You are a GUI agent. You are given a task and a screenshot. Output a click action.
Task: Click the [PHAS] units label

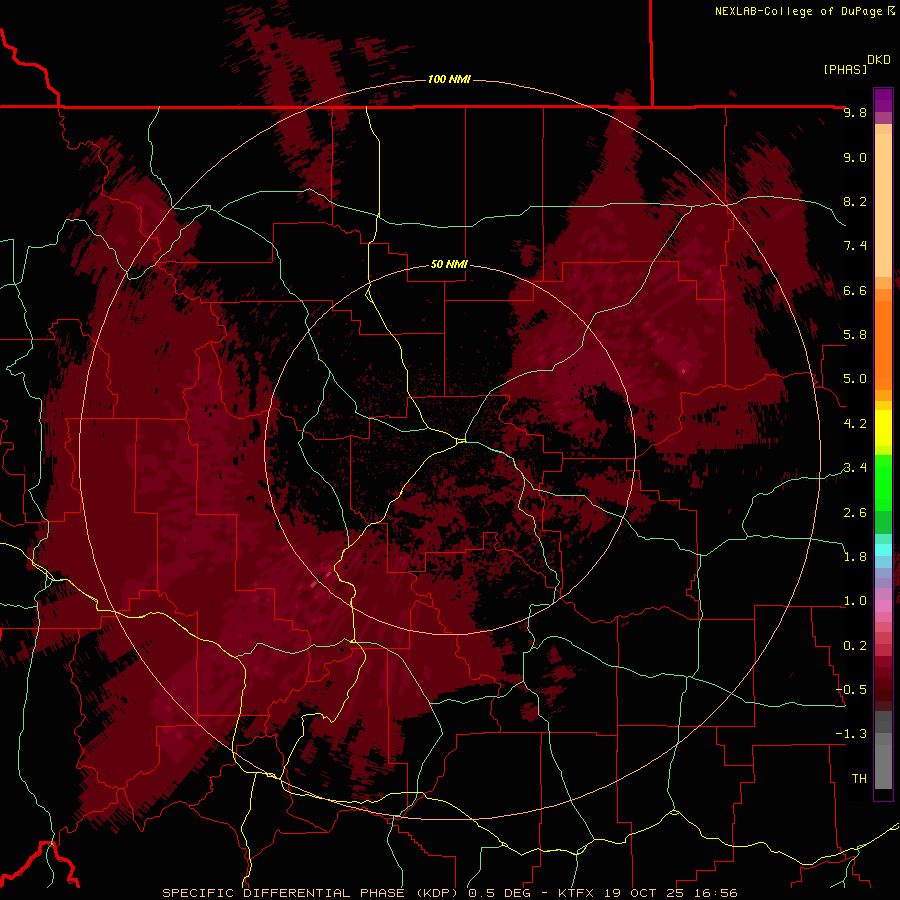point(845,69)
